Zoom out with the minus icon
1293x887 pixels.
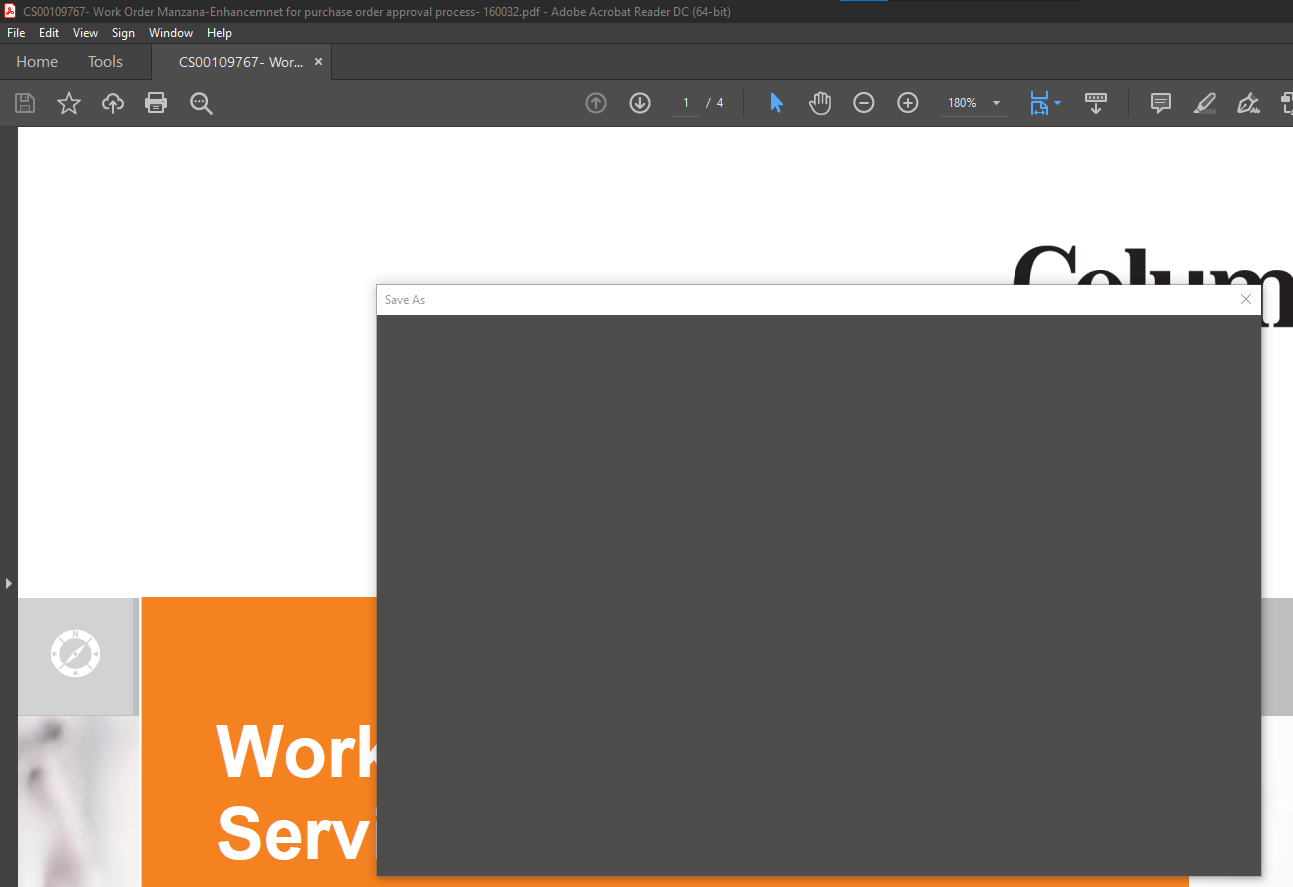[x=864, y=103]
